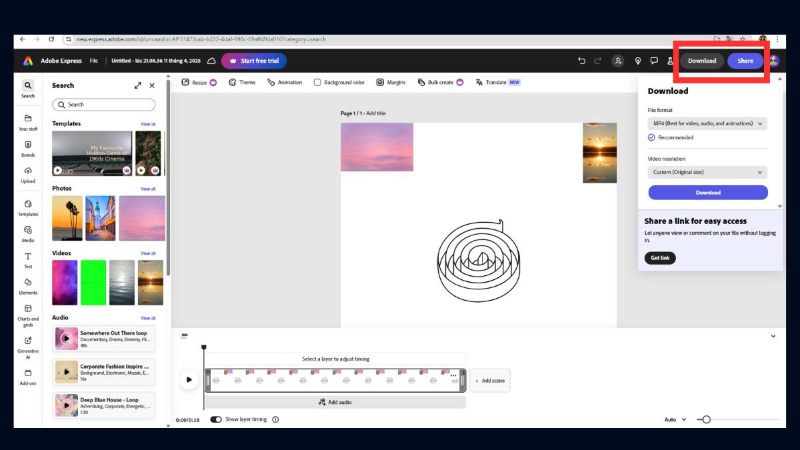Click the Recommended check mark
Viewport: 800px width, 450px height.
[652, 138]
